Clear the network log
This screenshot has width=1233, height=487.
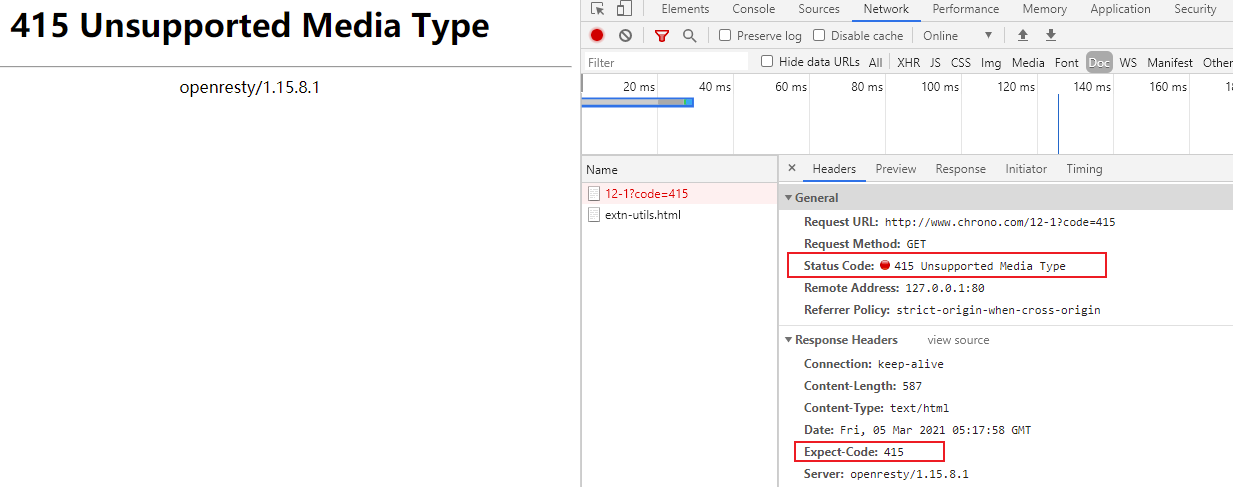point(625,36)
